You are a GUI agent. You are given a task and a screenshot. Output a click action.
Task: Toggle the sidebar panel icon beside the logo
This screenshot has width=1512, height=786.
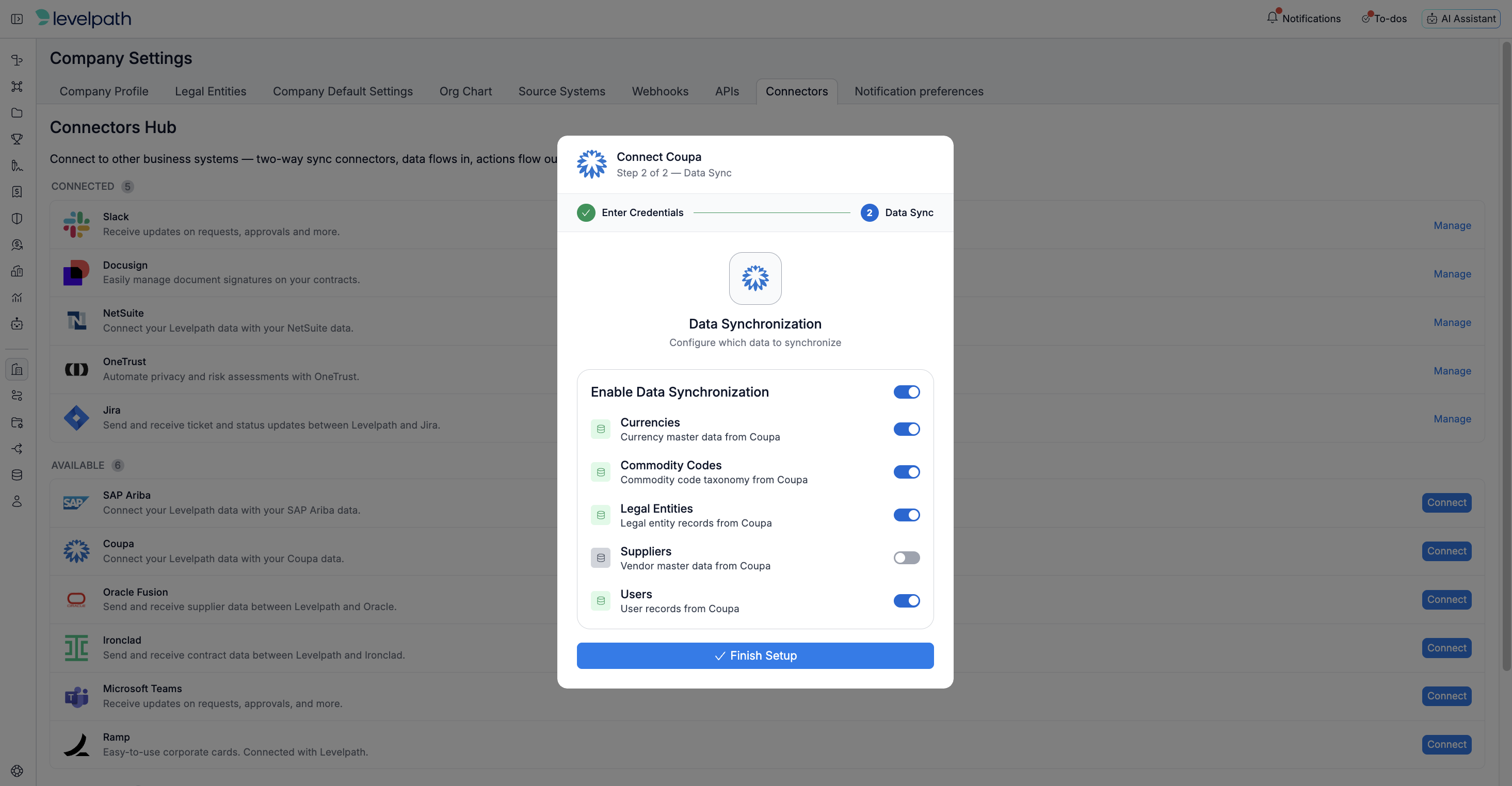click(x=17, y=19)
